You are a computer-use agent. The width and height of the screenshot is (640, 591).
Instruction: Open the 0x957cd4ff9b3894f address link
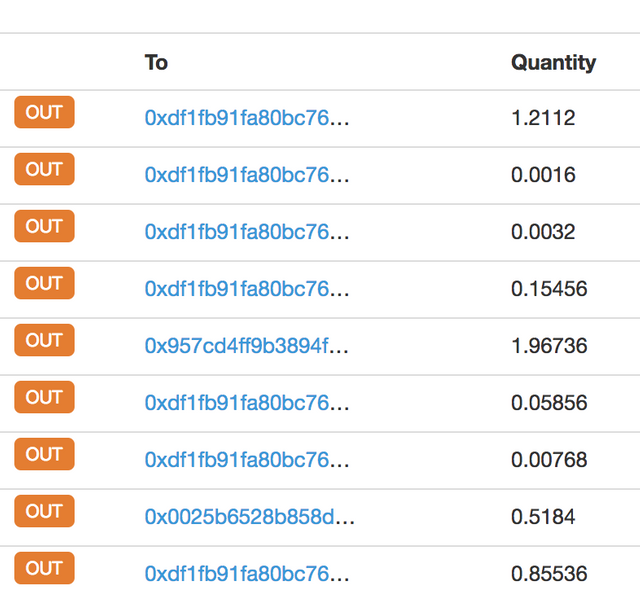(x=247, y=346)
